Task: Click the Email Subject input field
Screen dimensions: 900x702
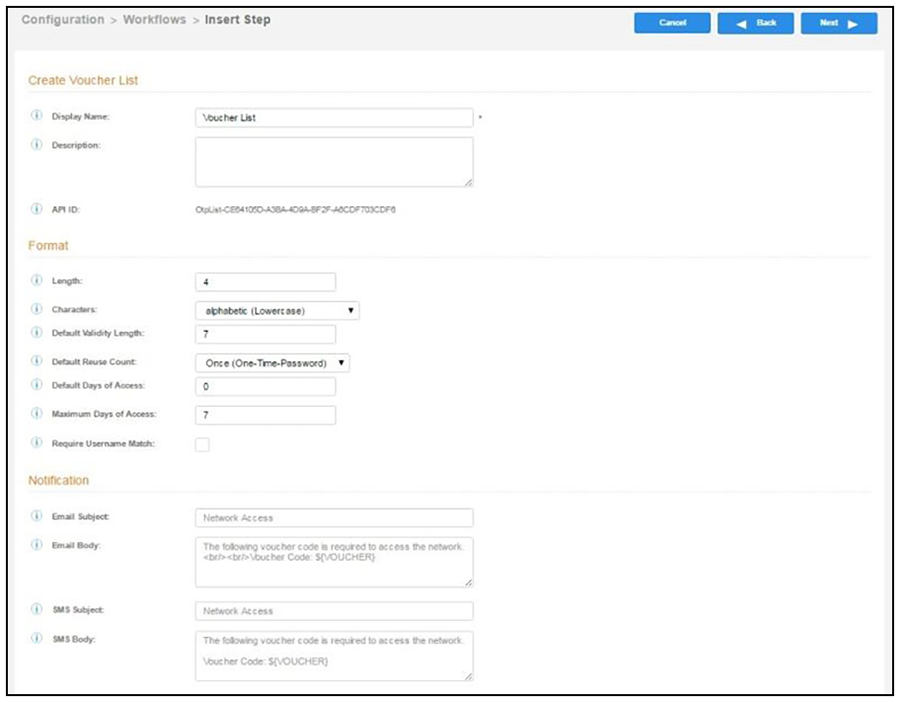Action: point(334,518)
